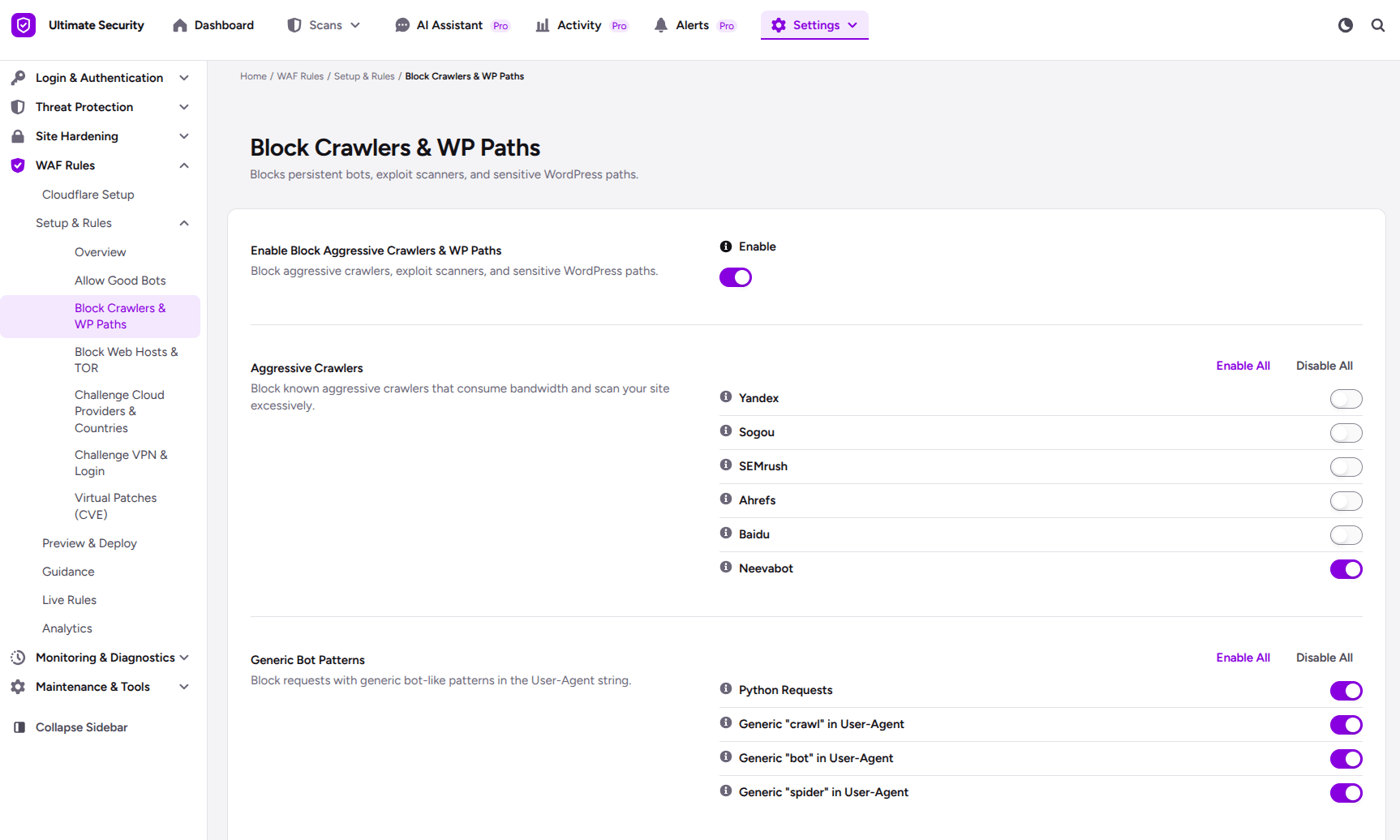The image size is (1400, 840).
Task: Click Setup & Rules breadcrumb link
Action: pos(364,76)
